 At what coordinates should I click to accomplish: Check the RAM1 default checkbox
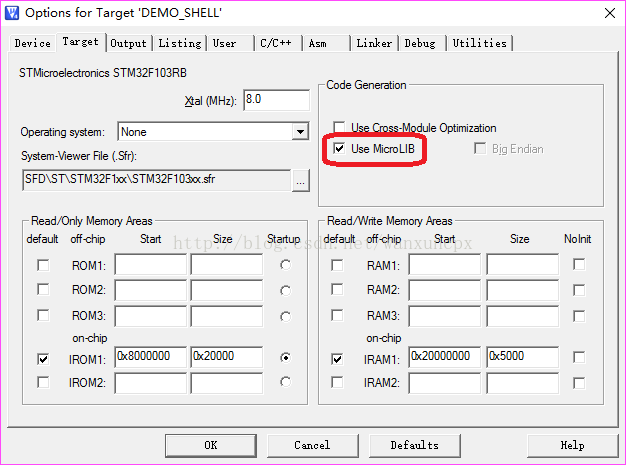tap(337, 265)
